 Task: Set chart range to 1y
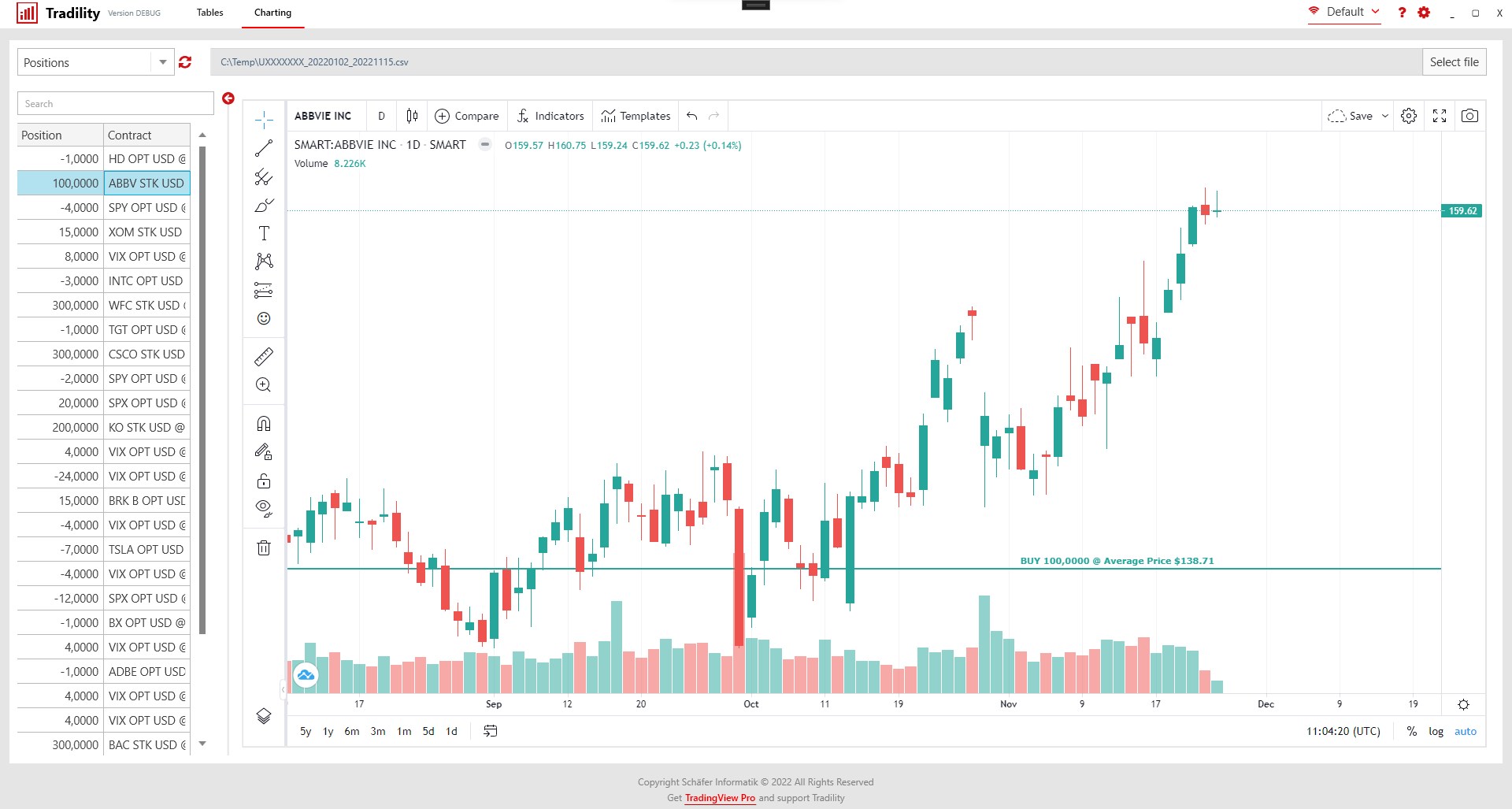pos(327,731)
